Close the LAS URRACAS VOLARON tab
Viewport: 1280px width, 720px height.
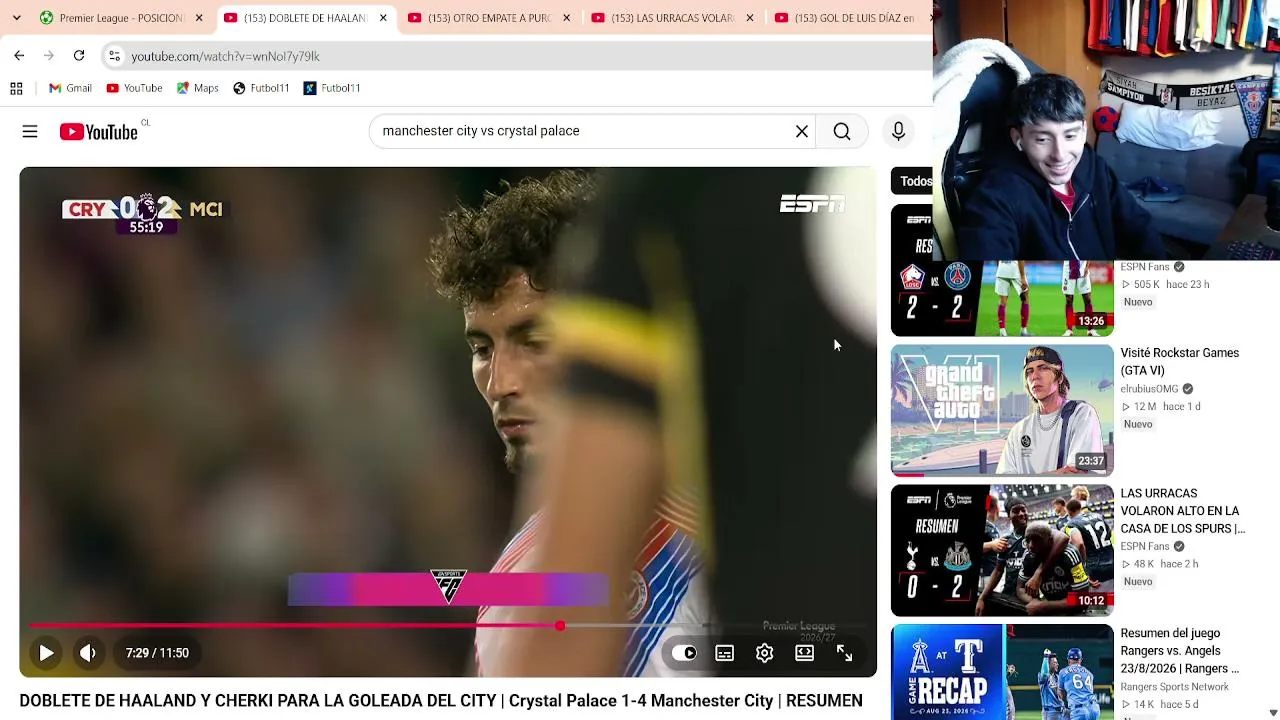pos(750,18)
